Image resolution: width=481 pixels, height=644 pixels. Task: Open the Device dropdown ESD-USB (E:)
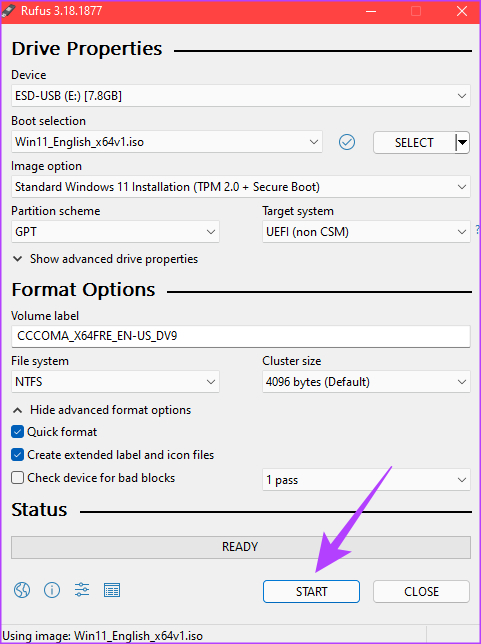[241, 96]
